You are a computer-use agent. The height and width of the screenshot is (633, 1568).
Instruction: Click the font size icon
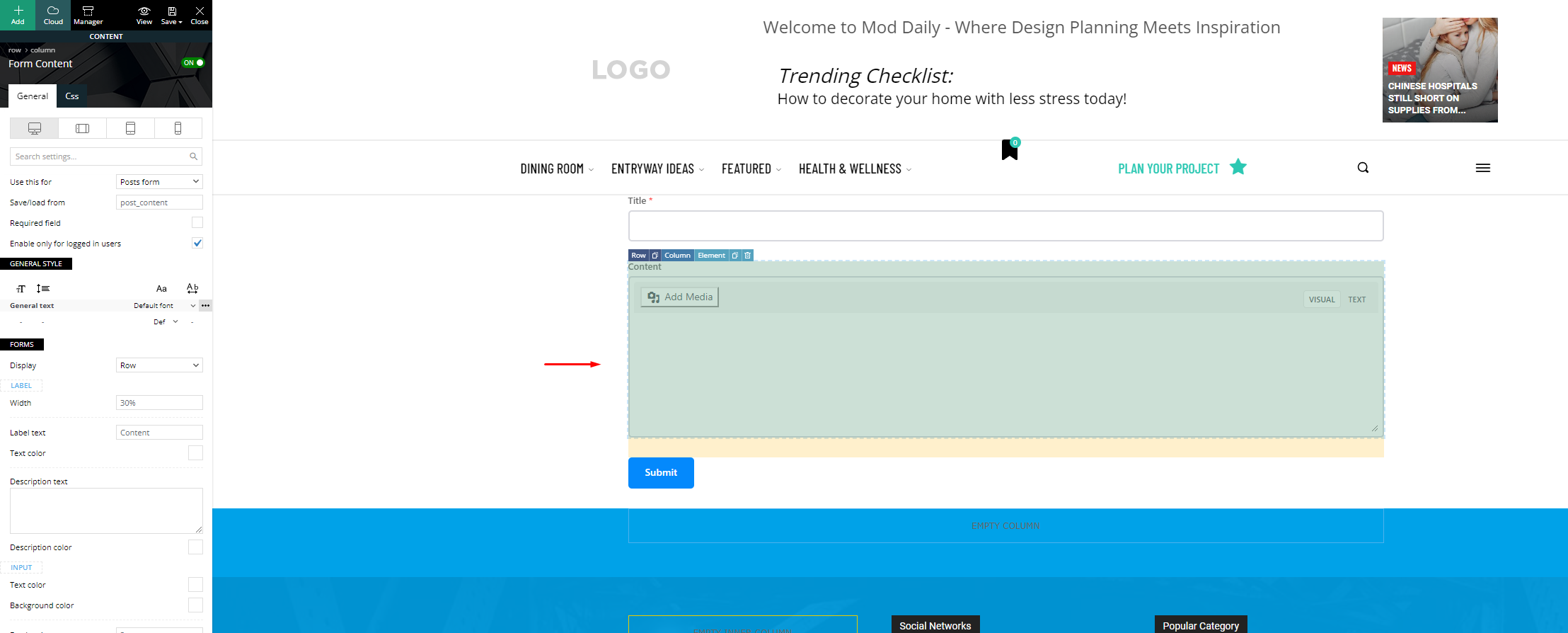tap(21, 289)
